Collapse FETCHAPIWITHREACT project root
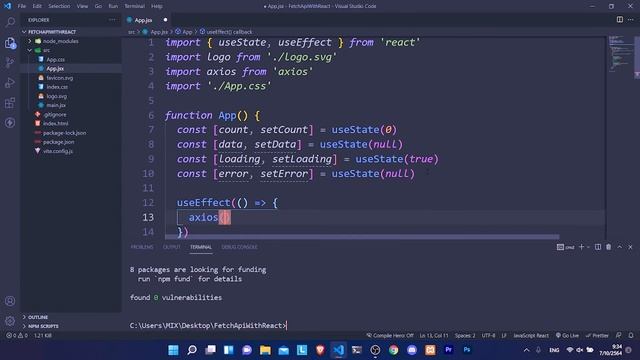 24,32
